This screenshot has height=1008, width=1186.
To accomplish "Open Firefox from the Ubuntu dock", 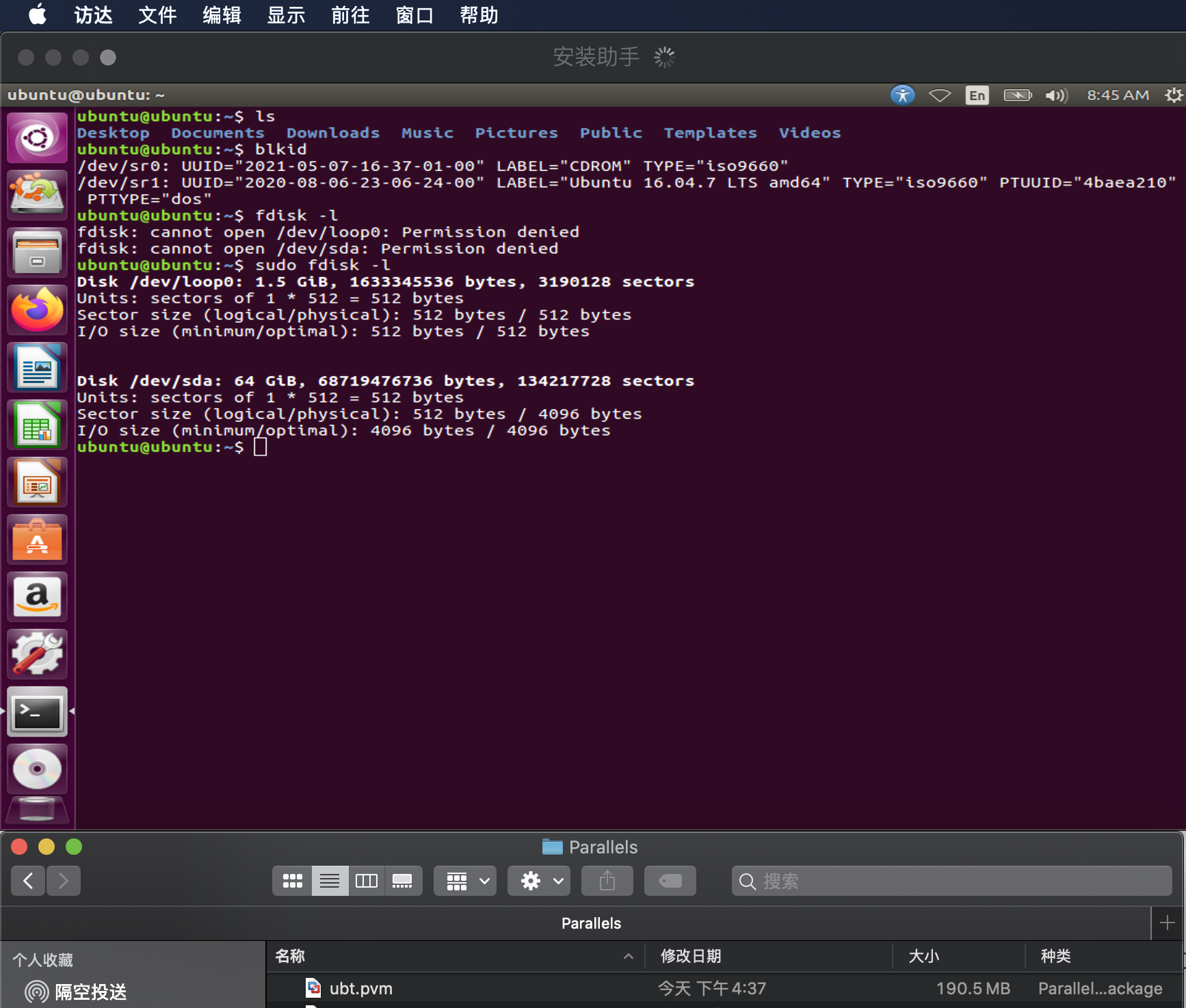I will 37,309.
